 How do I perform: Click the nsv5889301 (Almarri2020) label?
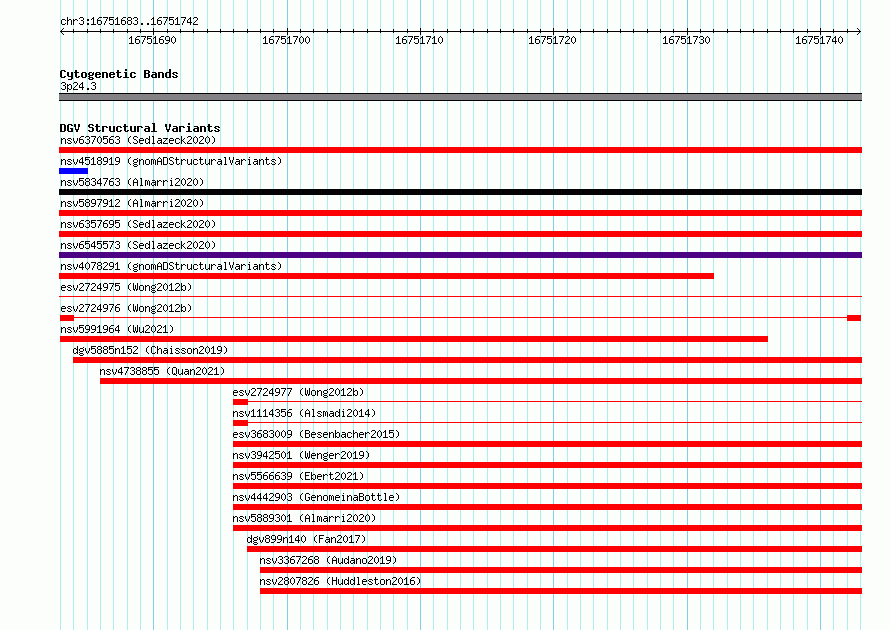click(x=304, y=518)
